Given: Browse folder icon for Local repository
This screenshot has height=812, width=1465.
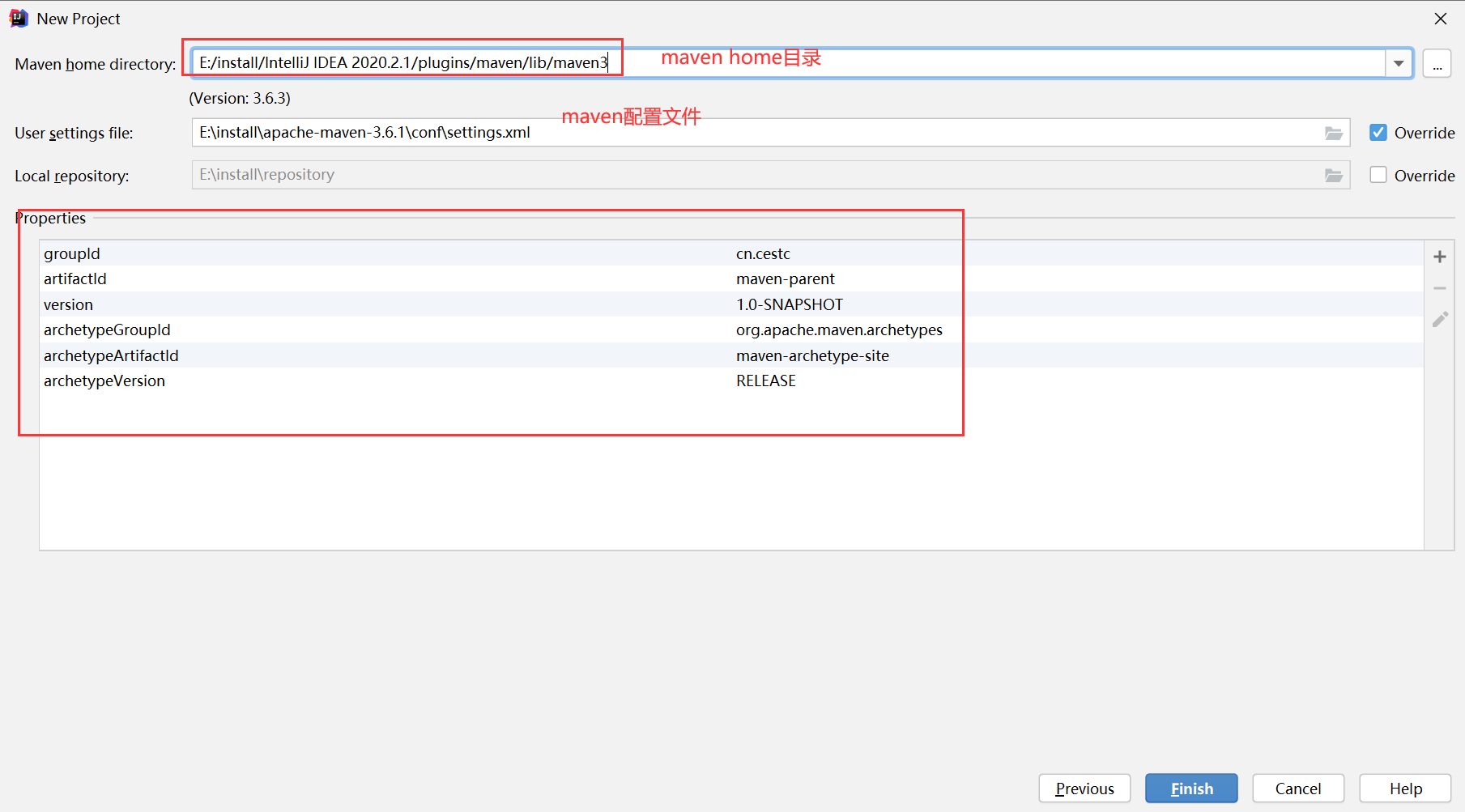Looking at the screenshot, I should [x=1333, y=176].
